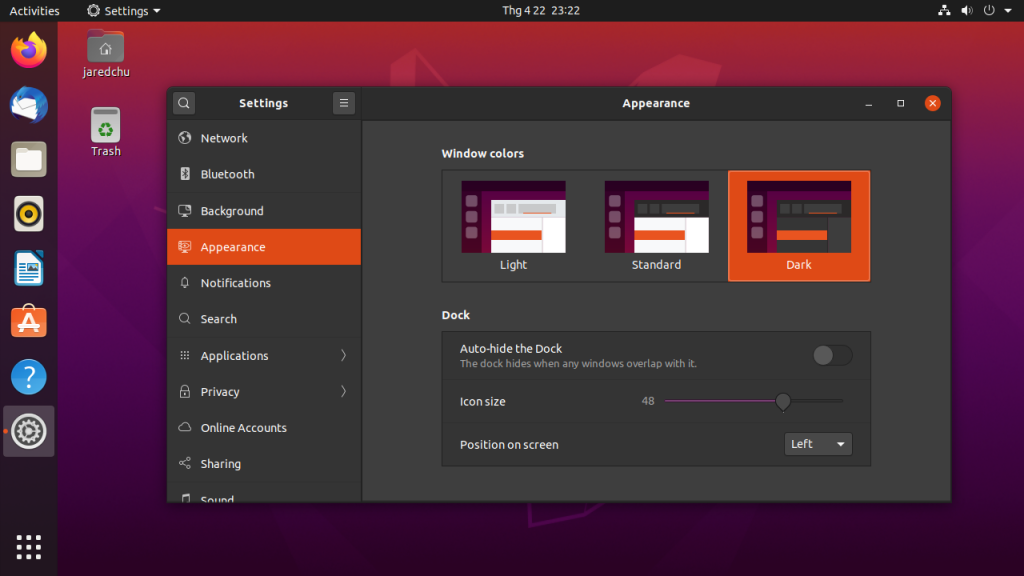Click the Notifications bell icon
Screen dimensions: 1024x576
(x=185, y=282)
